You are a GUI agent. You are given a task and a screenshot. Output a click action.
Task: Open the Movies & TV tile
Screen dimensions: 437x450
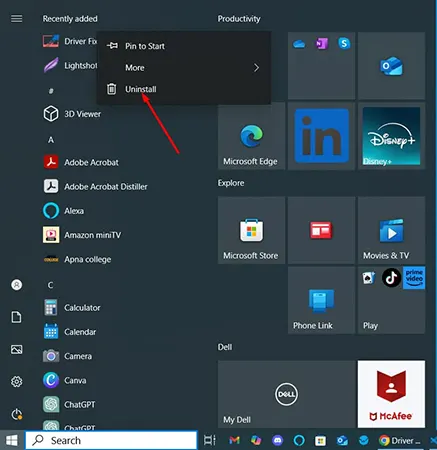click(391, 230)
